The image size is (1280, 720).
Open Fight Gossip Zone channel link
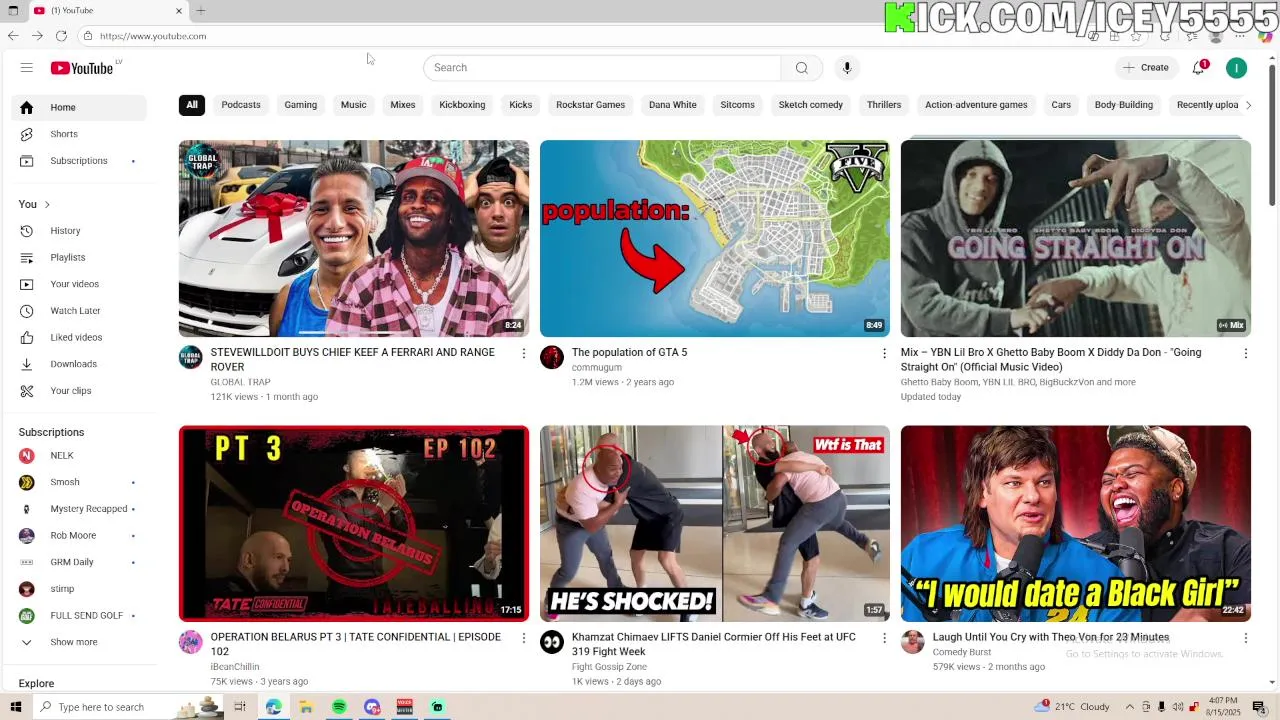(609, 667)
